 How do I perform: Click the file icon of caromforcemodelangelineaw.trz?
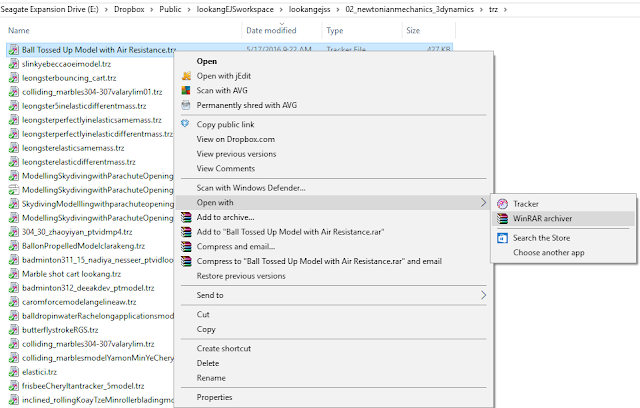point(14,302)
